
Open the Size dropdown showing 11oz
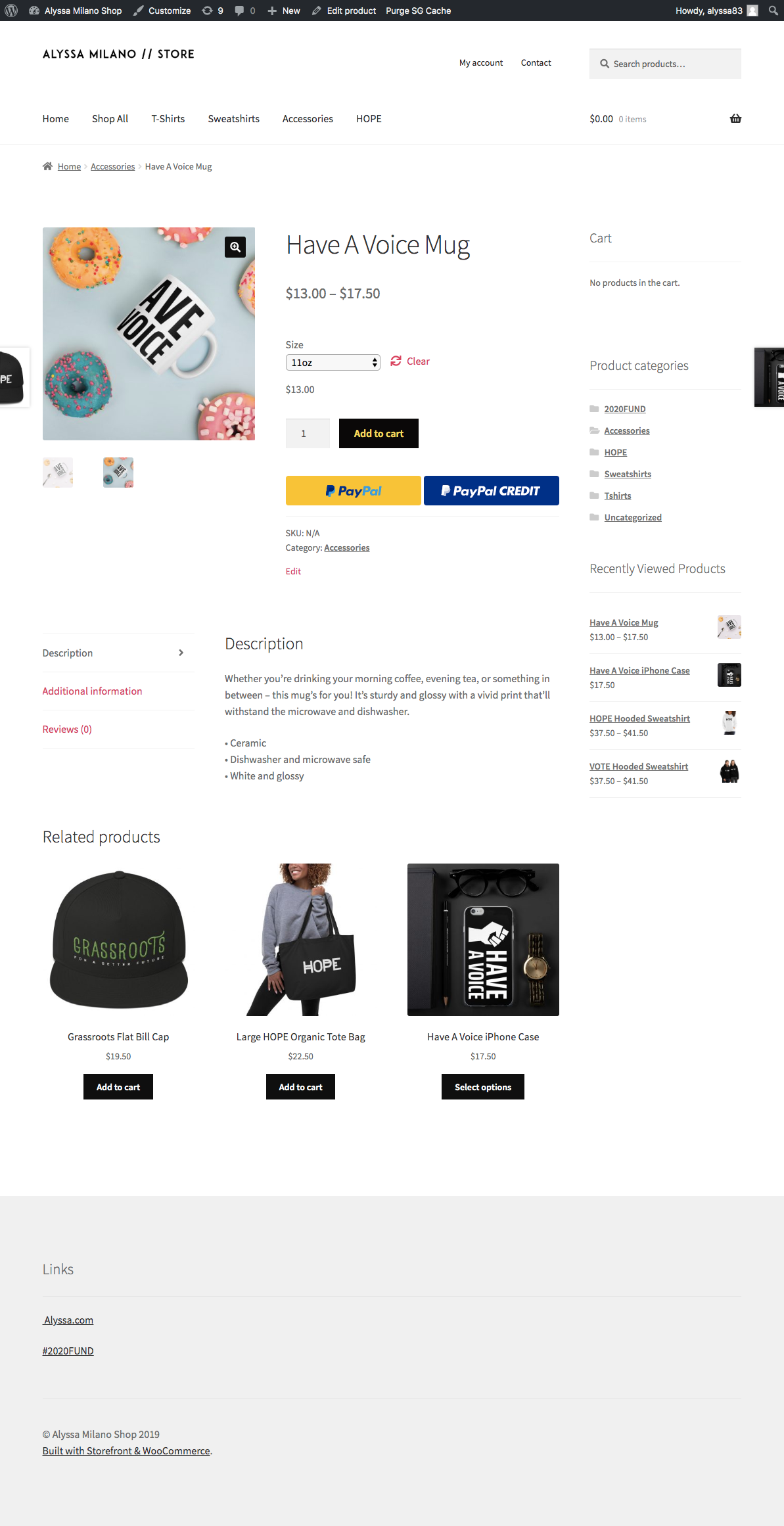[333, 362]
